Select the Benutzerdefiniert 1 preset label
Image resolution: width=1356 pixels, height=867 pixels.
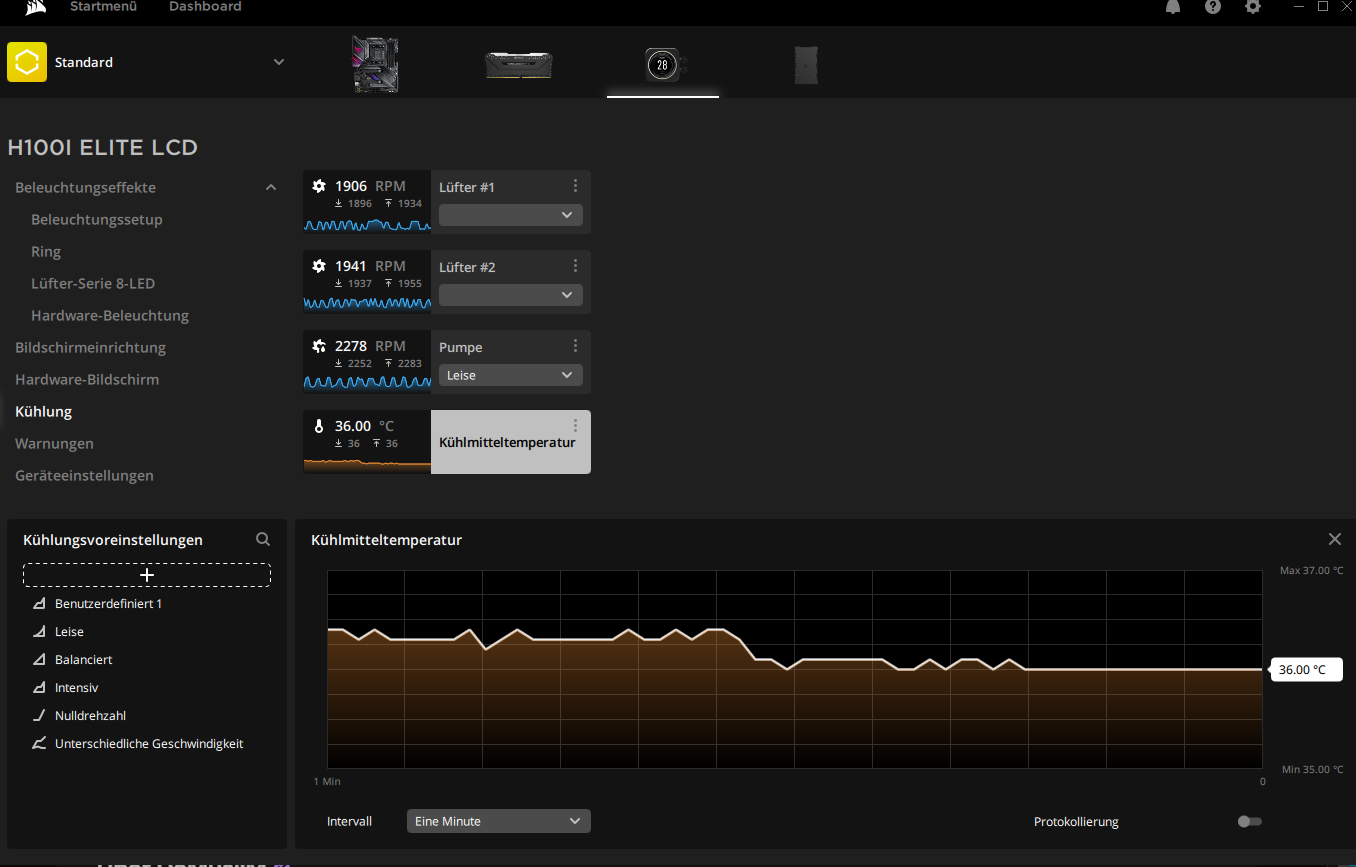point(108,604)
